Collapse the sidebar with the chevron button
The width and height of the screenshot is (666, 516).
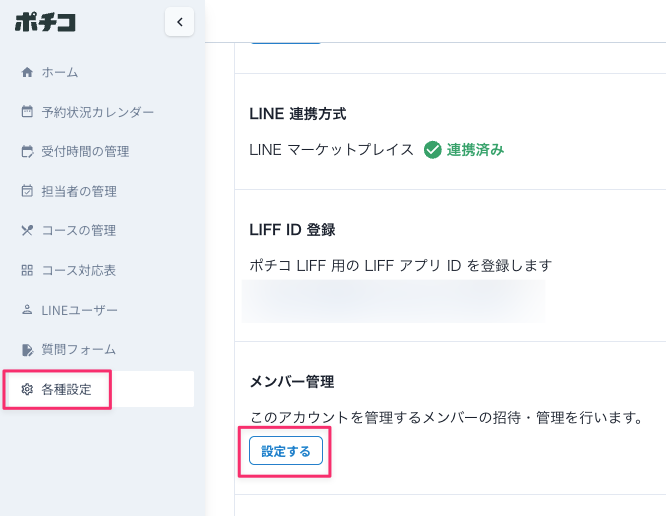pos(180,22)
